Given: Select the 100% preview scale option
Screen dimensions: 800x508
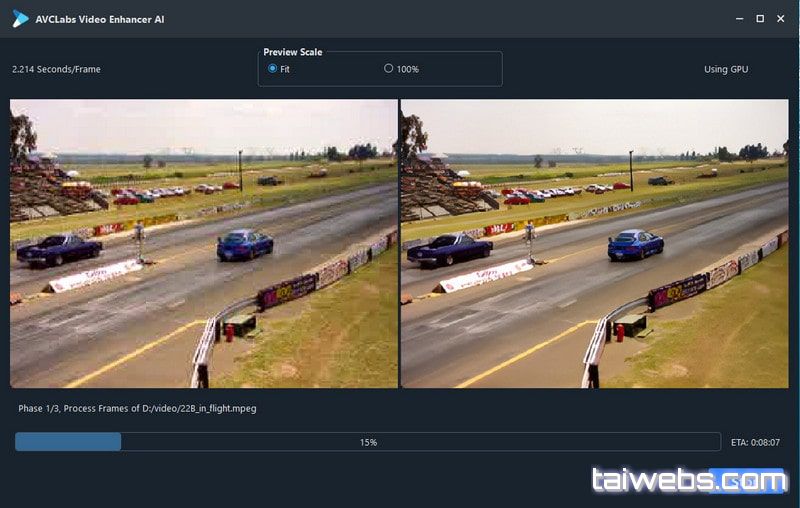Looking at the screenshot, I should click(389, 69).
